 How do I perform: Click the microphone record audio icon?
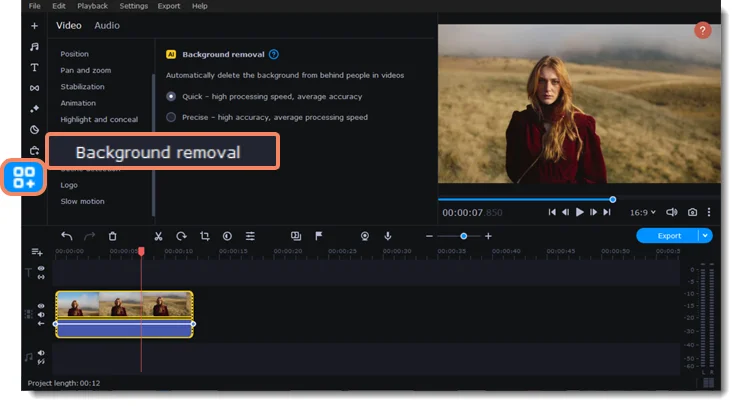click(387, 236)
